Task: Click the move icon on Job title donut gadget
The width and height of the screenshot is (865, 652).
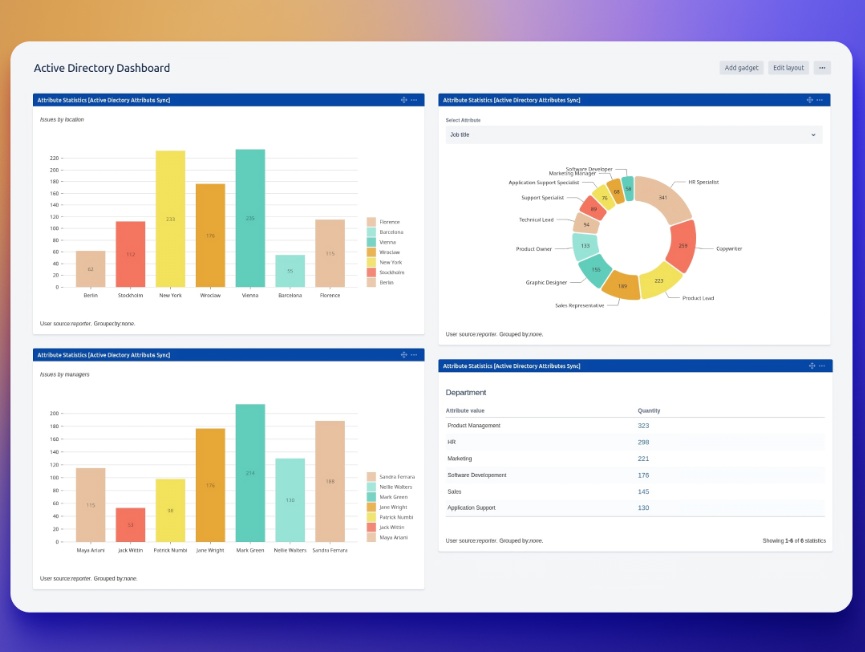Action: tap(812, 99)
